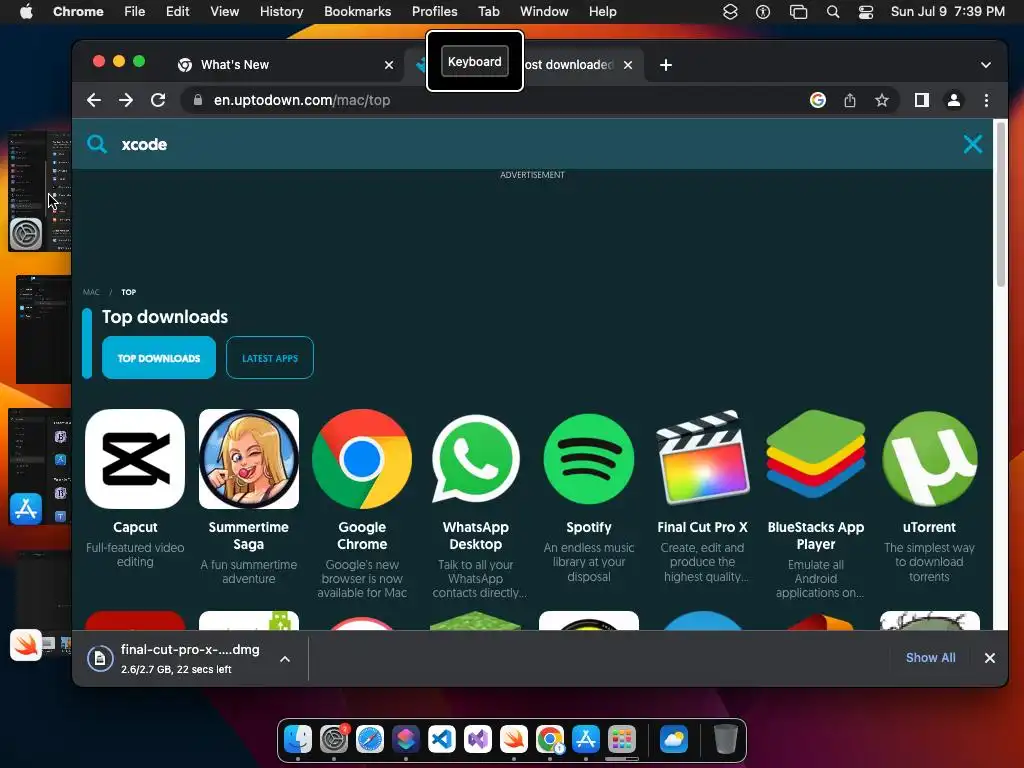Go back with the browser back arrow
The height and width of the screenshot is (768, 1024).
(94, 100)
